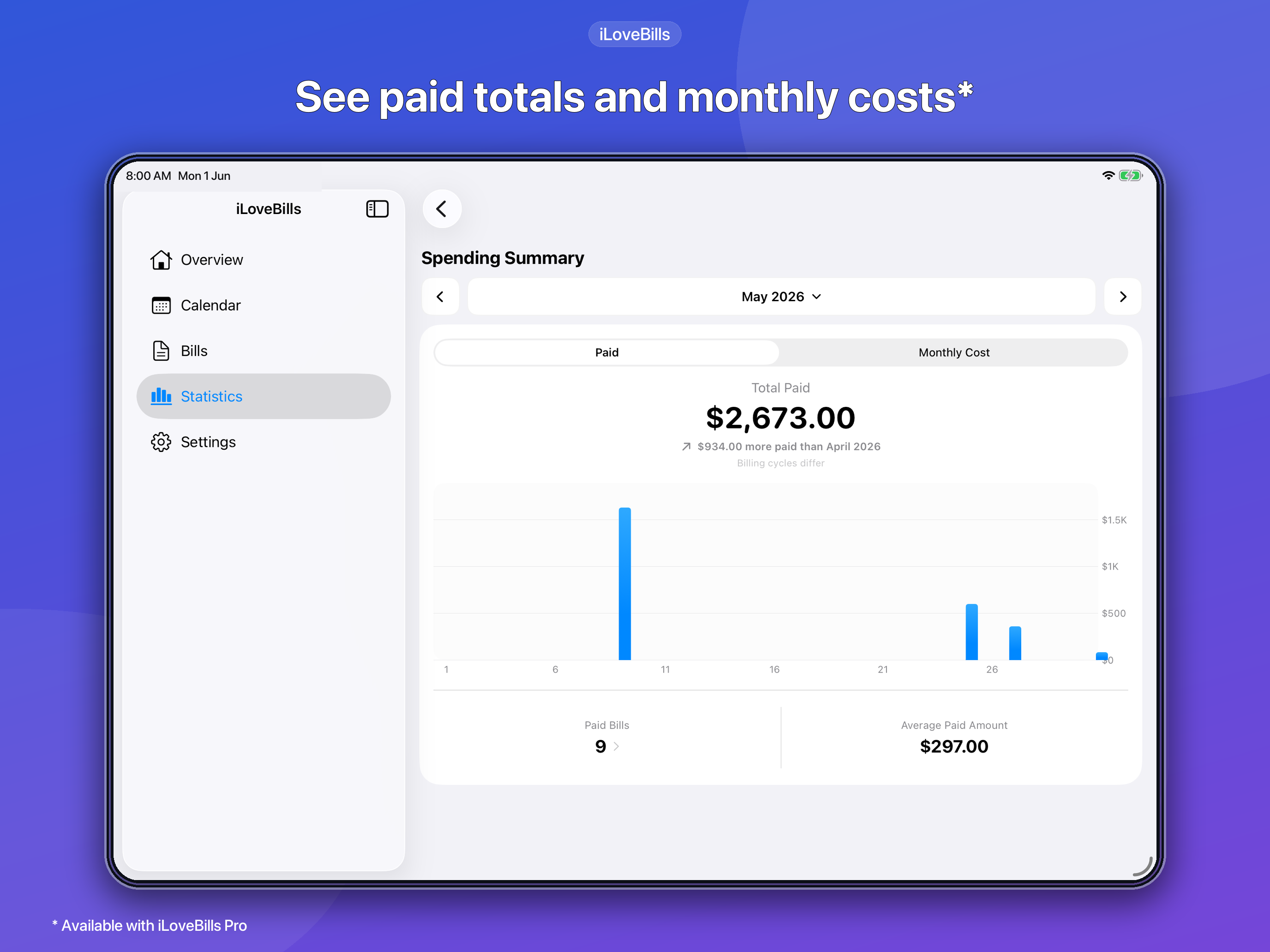Click the $1K axis label
Image resolution: width=1270 pixels, height=952 pixels.
pyautogui.click(x=1110, y=566)
